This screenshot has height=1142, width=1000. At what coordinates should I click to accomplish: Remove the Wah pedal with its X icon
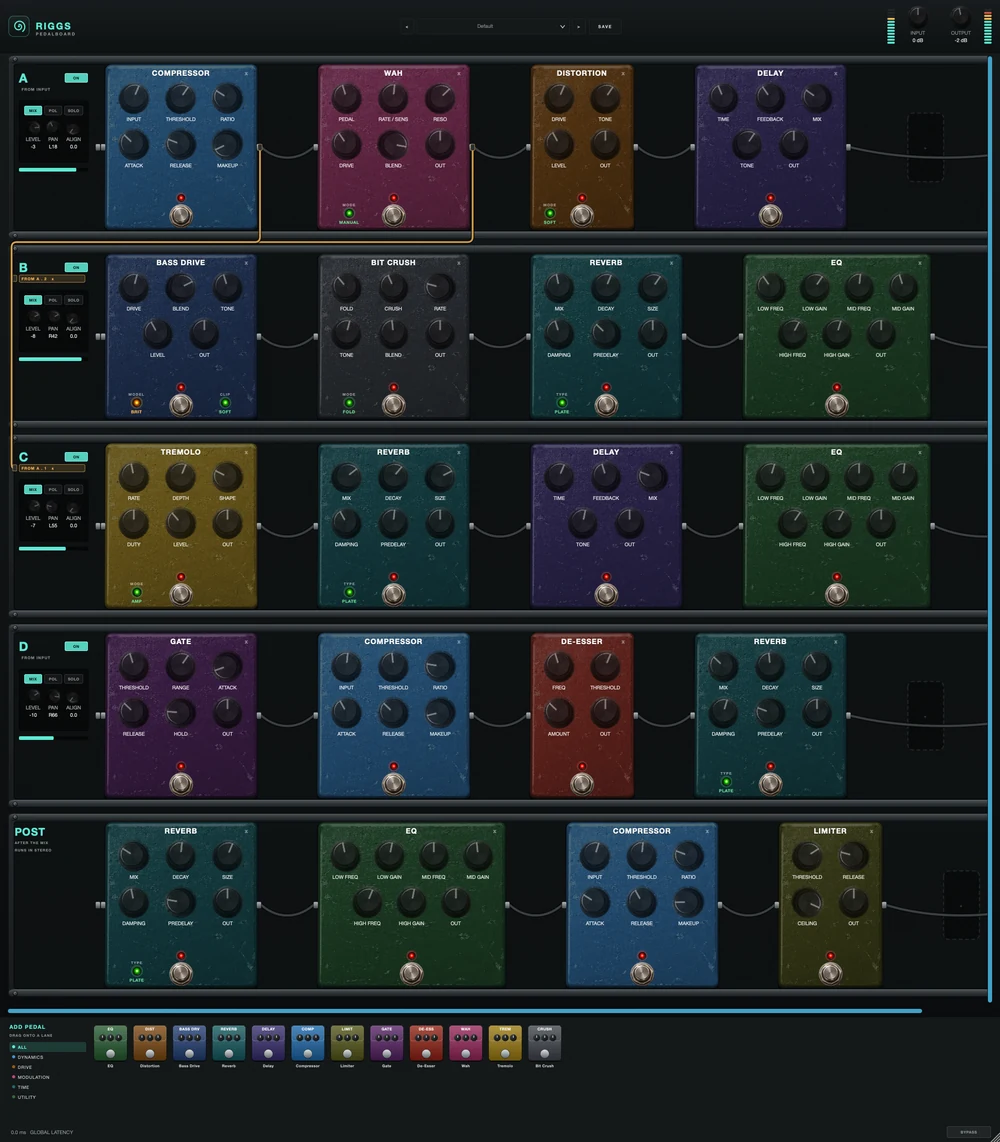(x=459, y=74)
